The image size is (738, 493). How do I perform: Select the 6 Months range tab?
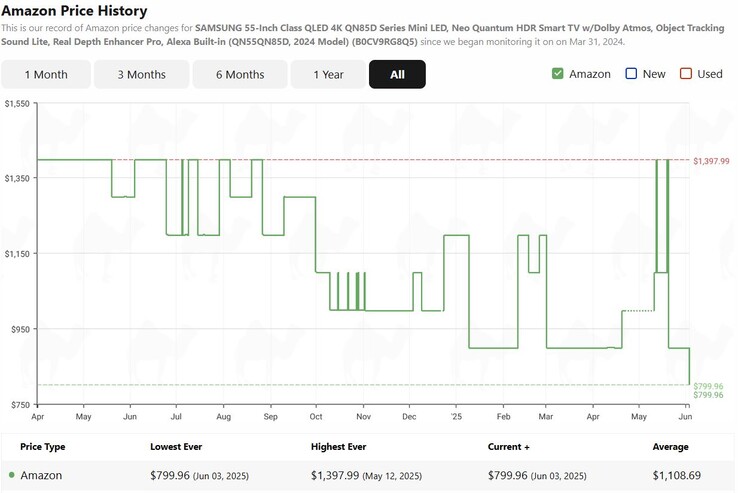[240, 74]
